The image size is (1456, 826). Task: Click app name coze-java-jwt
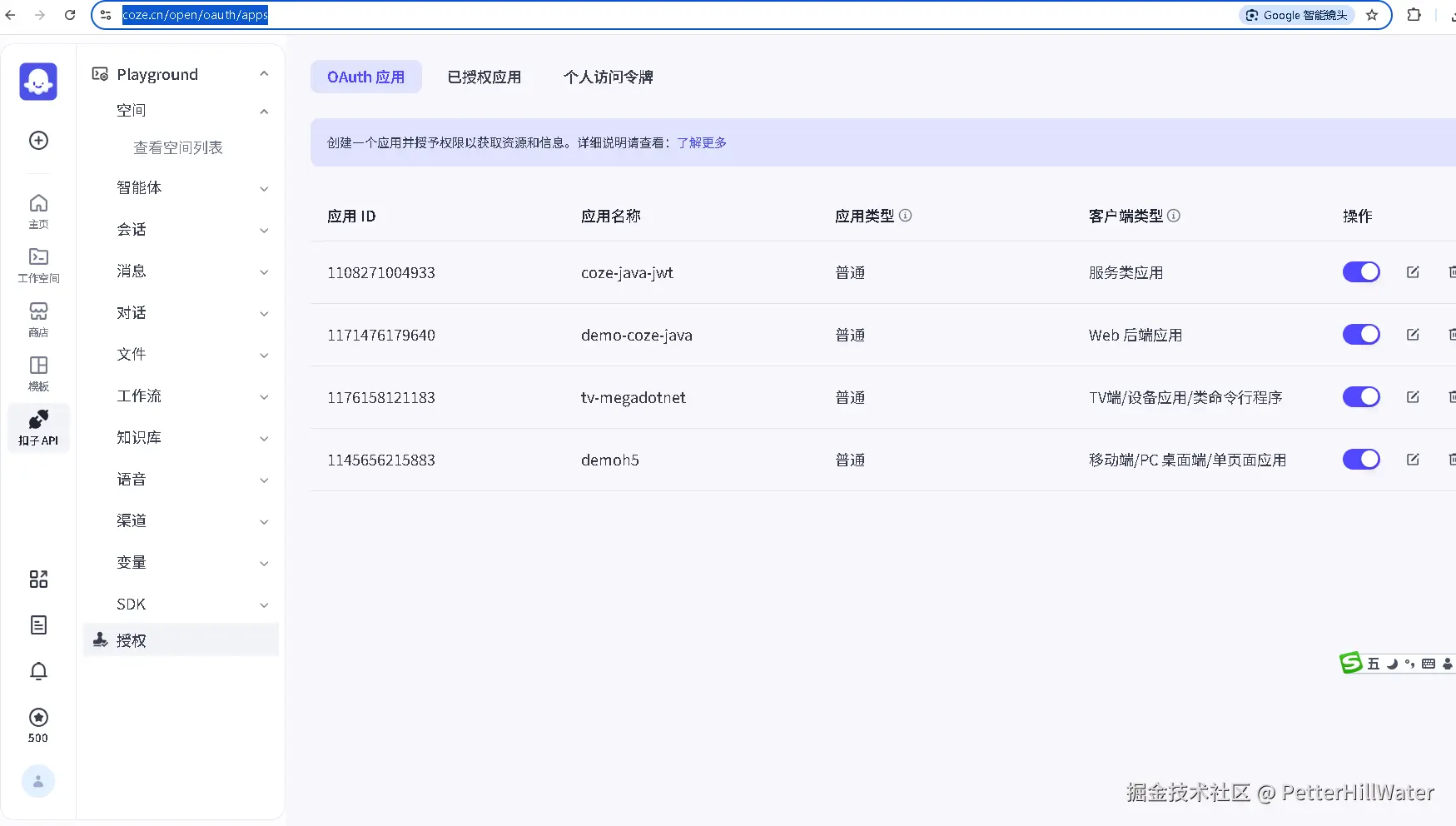point(627,273)
